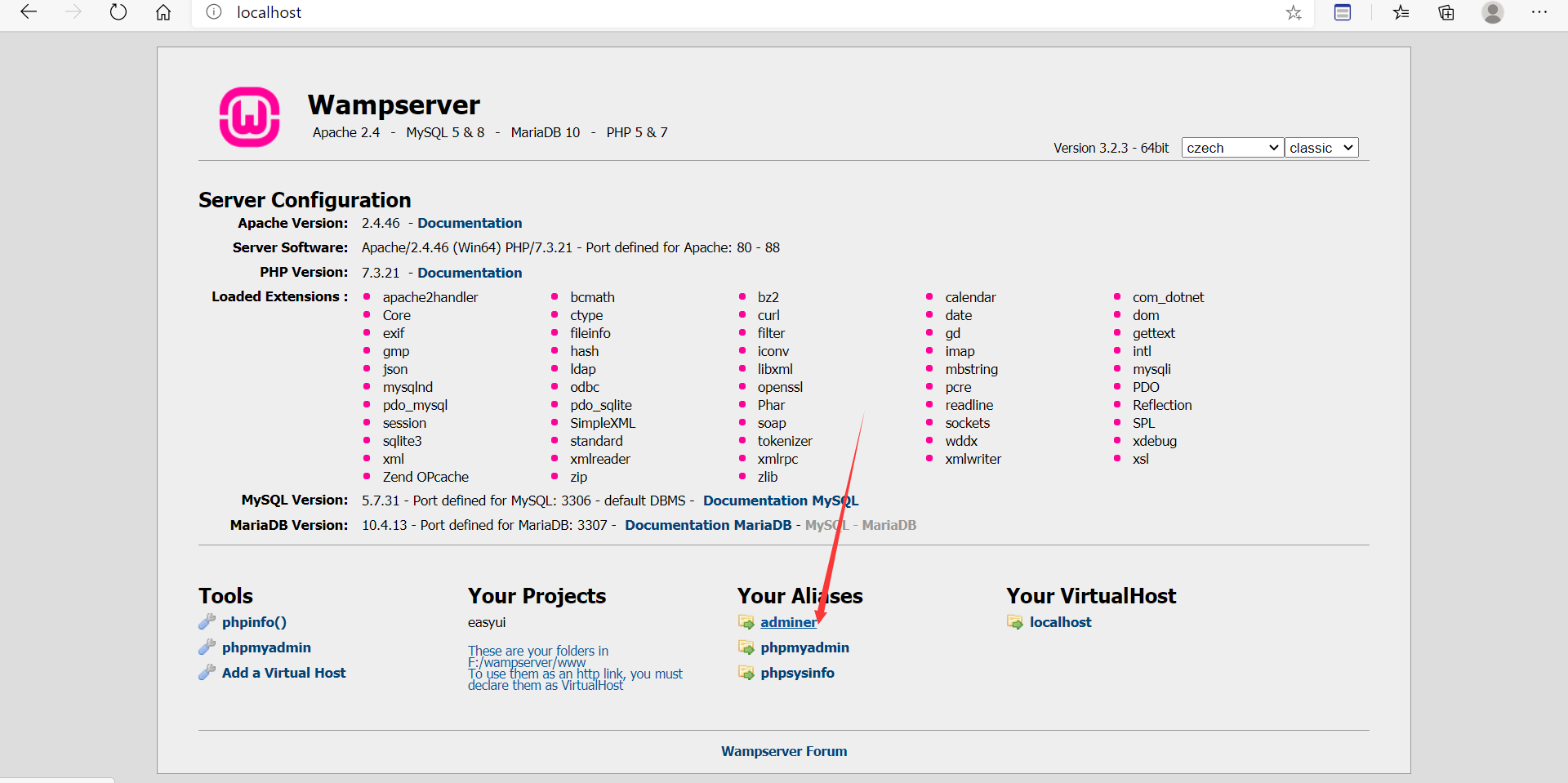
Task: Add page to favorites star icon
Action: 1294,12
